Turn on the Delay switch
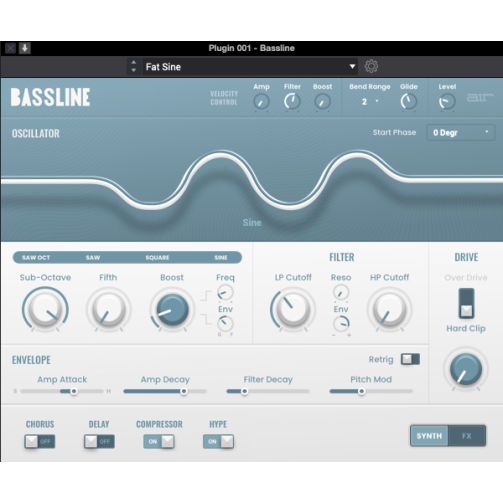This screenshot has width=503, height=503. (x=99, y=442)
